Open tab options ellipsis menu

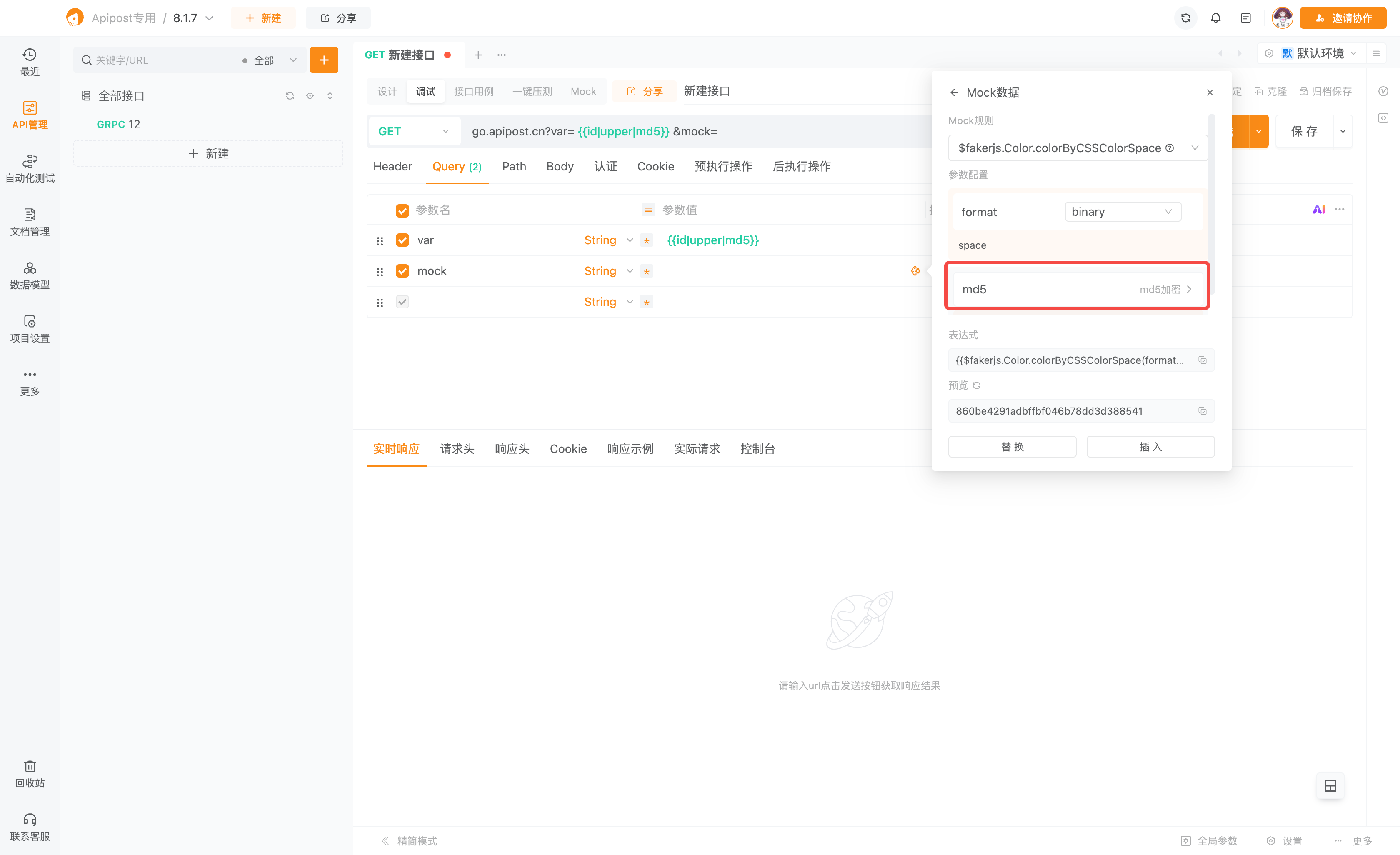[x=502, y=55]
